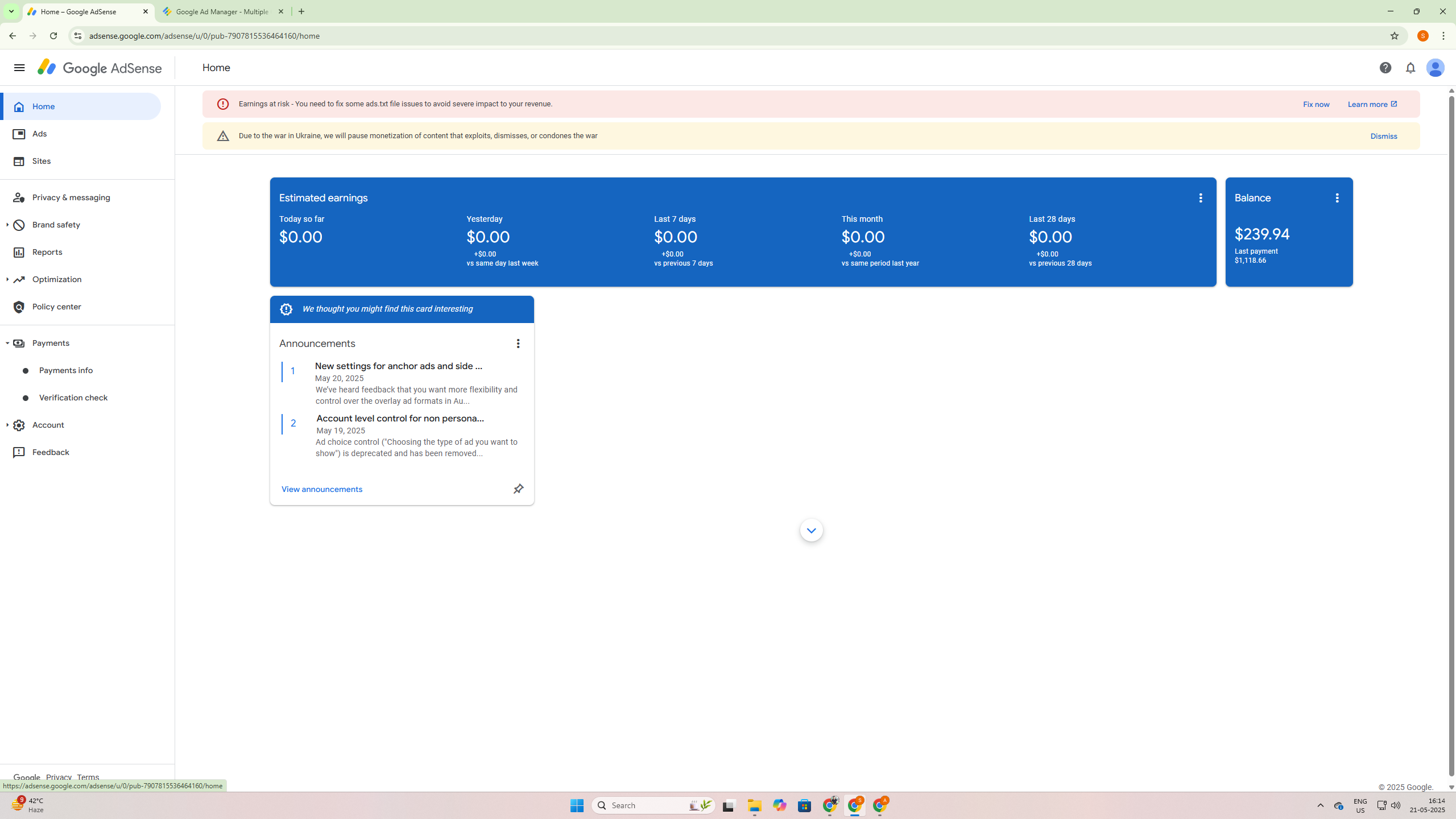Pin the Announcements card
Viewport: 1456px width, 819px height.
[x=518, y=489]
